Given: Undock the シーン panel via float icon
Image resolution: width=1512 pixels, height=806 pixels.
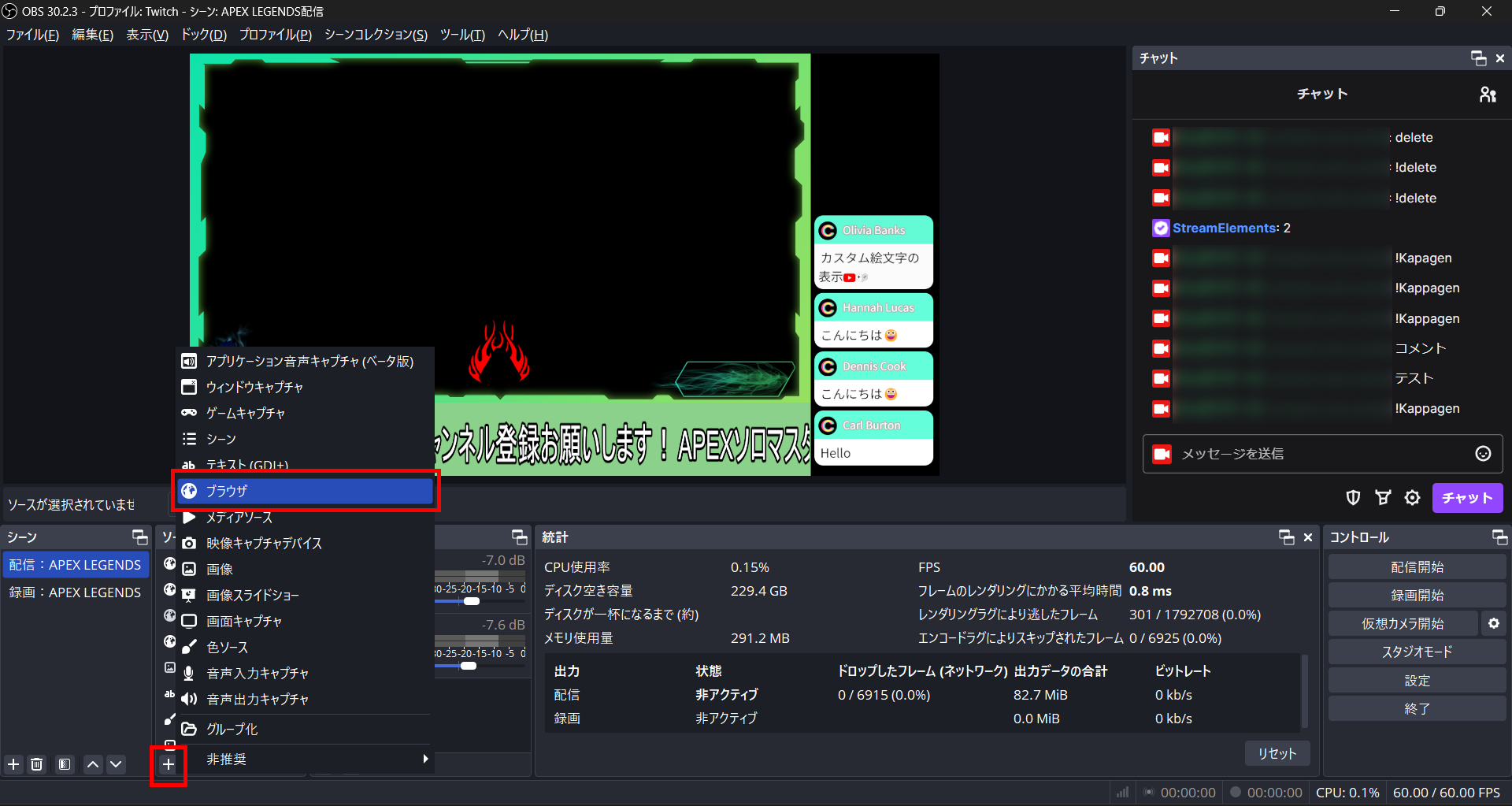Looking at the screenshot, I should coord(140,537).
